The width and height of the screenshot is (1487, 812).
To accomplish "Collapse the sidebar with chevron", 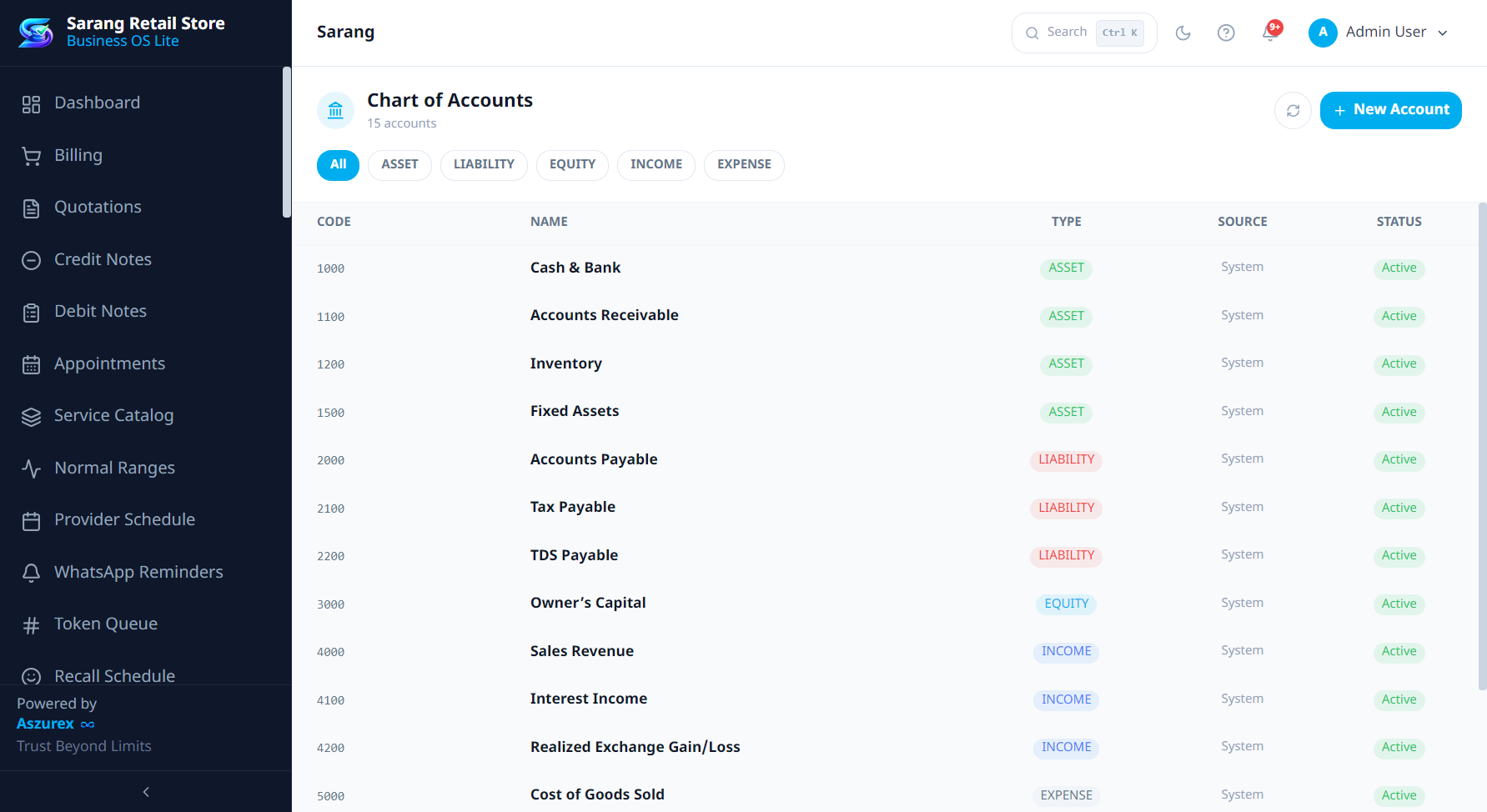I will (146, 792).
